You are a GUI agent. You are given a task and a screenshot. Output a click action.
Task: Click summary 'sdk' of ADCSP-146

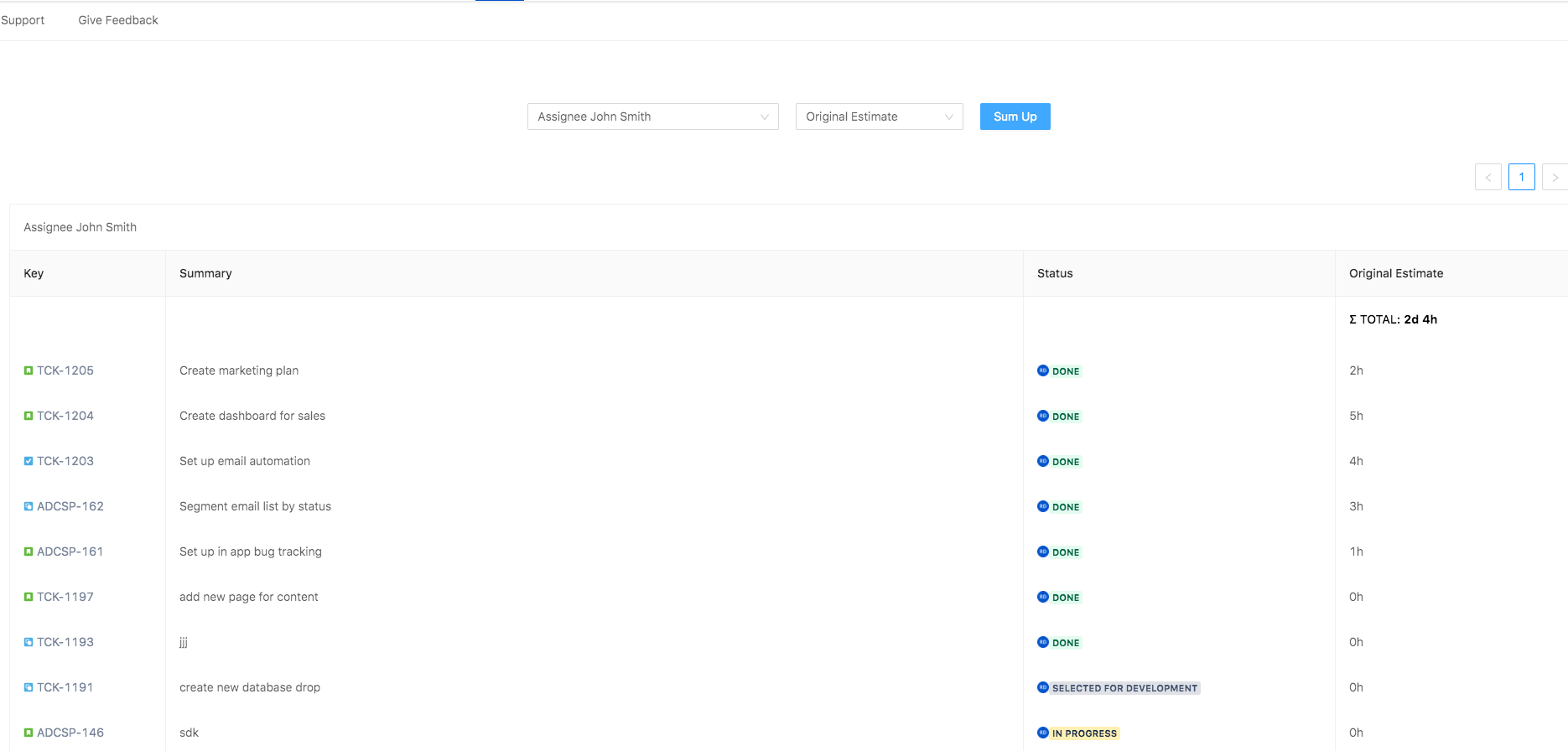click(x=190, y=733)
